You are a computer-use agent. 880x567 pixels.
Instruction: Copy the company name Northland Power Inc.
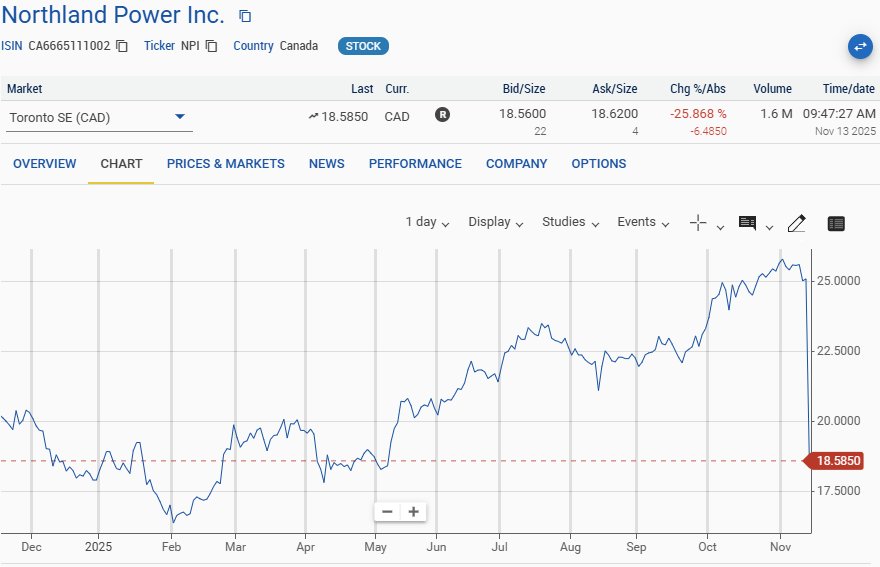pos(245,16)
